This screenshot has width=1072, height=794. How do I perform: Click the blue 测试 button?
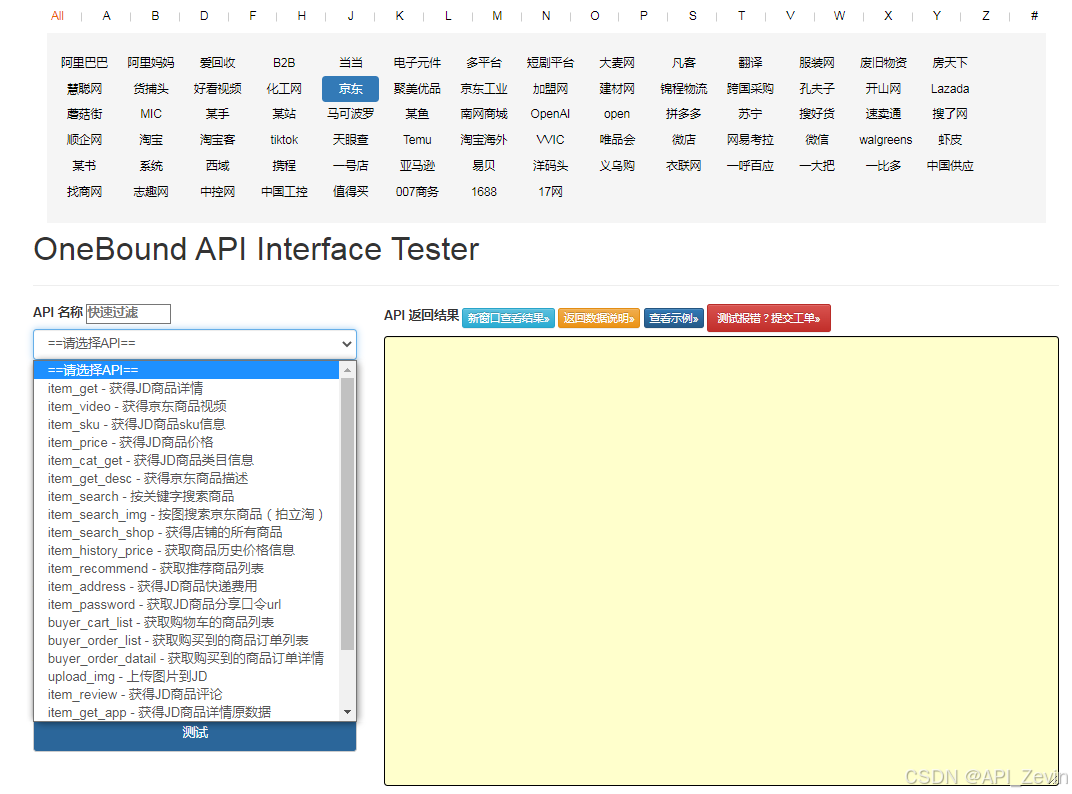(x=195, y=733)
